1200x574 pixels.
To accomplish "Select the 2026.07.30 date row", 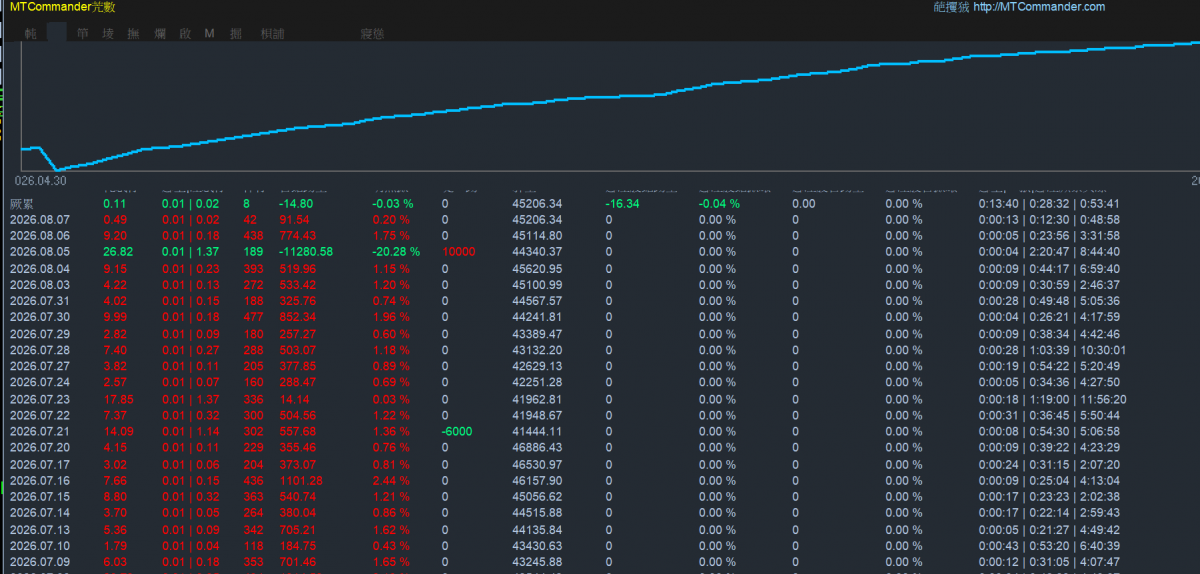I will pos(600,317).
